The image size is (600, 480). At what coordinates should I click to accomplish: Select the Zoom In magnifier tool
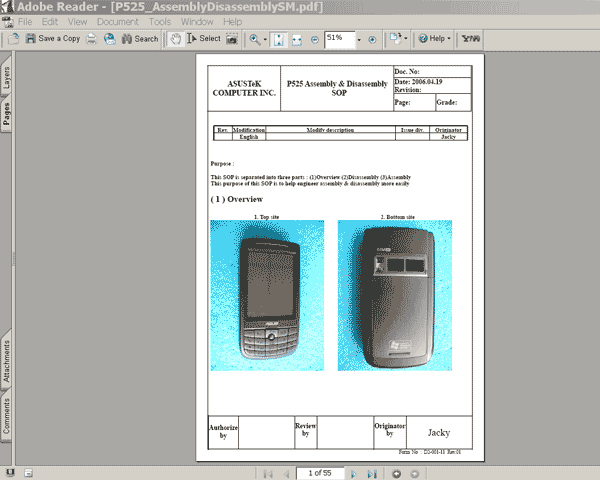(254, 39)
